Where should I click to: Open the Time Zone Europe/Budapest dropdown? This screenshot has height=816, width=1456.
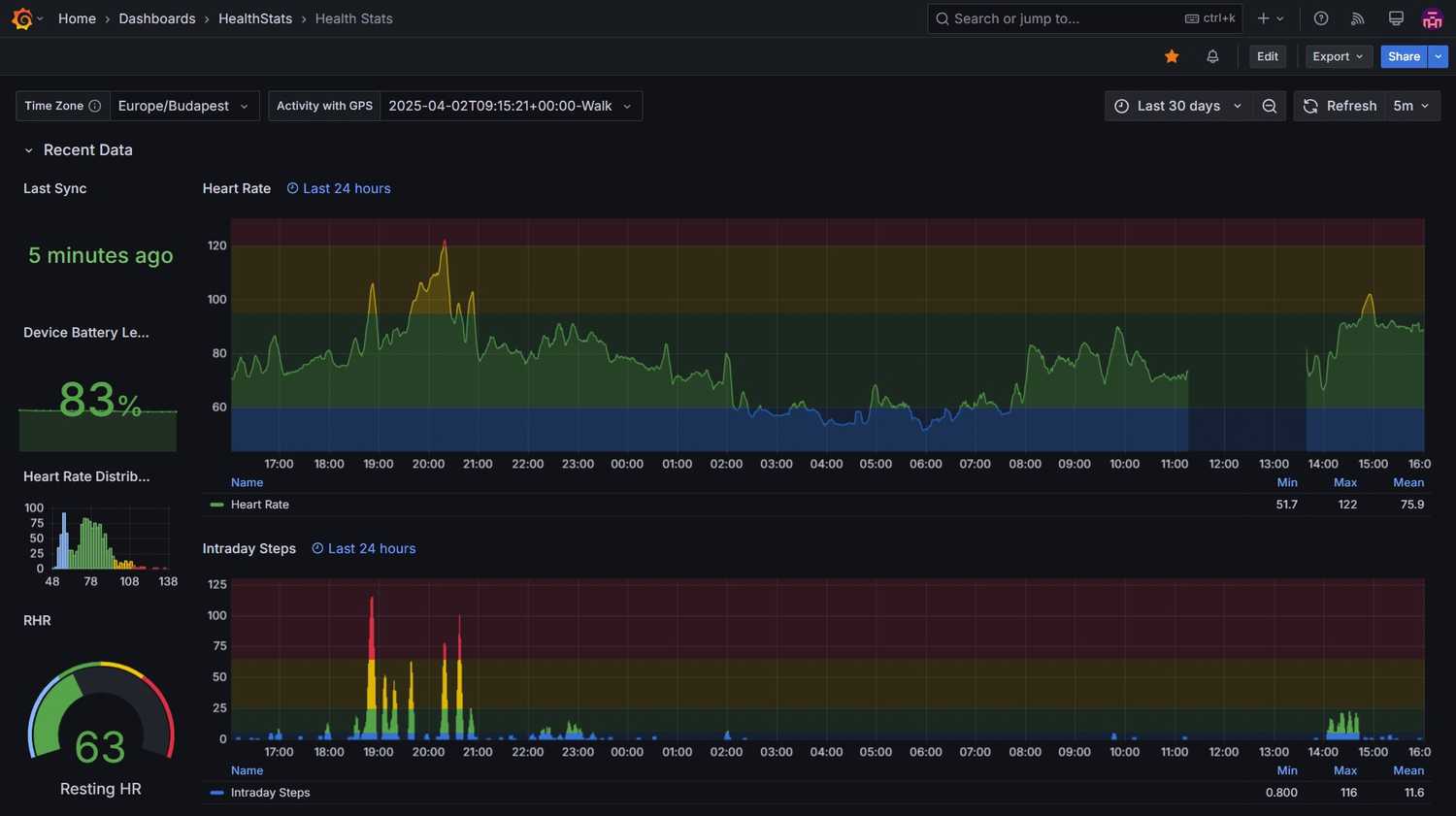[x=183, y=106]
